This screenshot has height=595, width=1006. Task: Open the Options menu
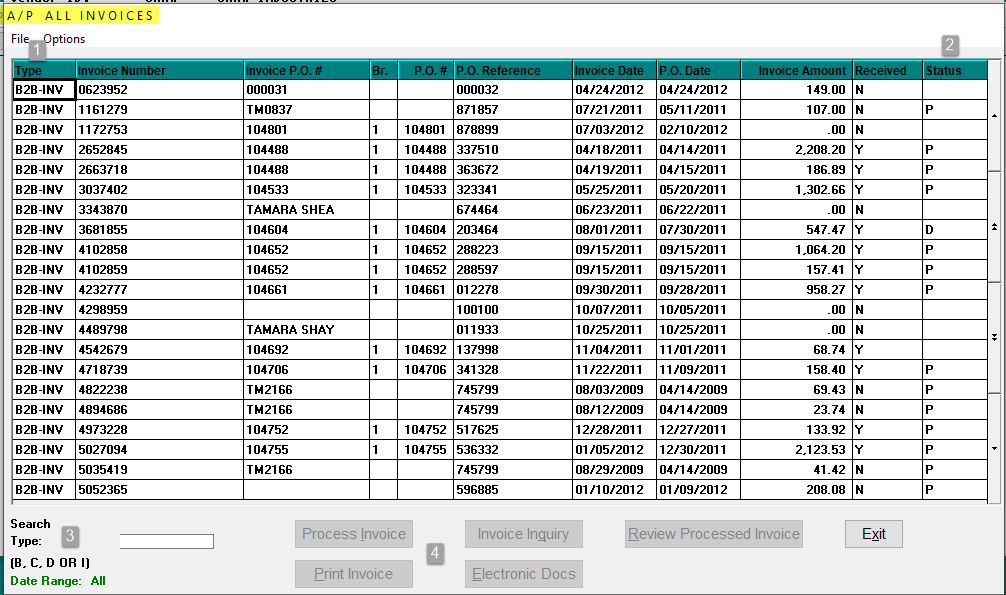[x=64, y=39]
